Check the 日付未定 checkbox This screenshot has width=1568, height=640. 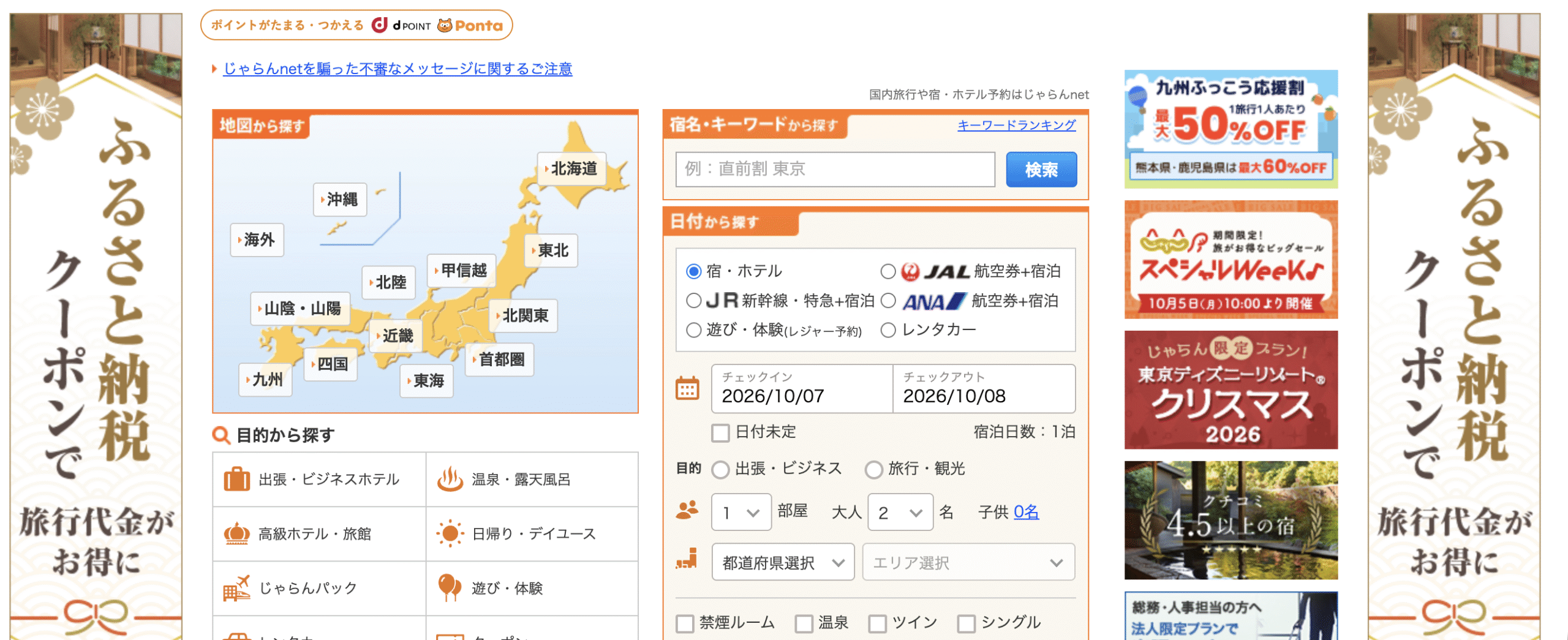click(x=720, y=432)
